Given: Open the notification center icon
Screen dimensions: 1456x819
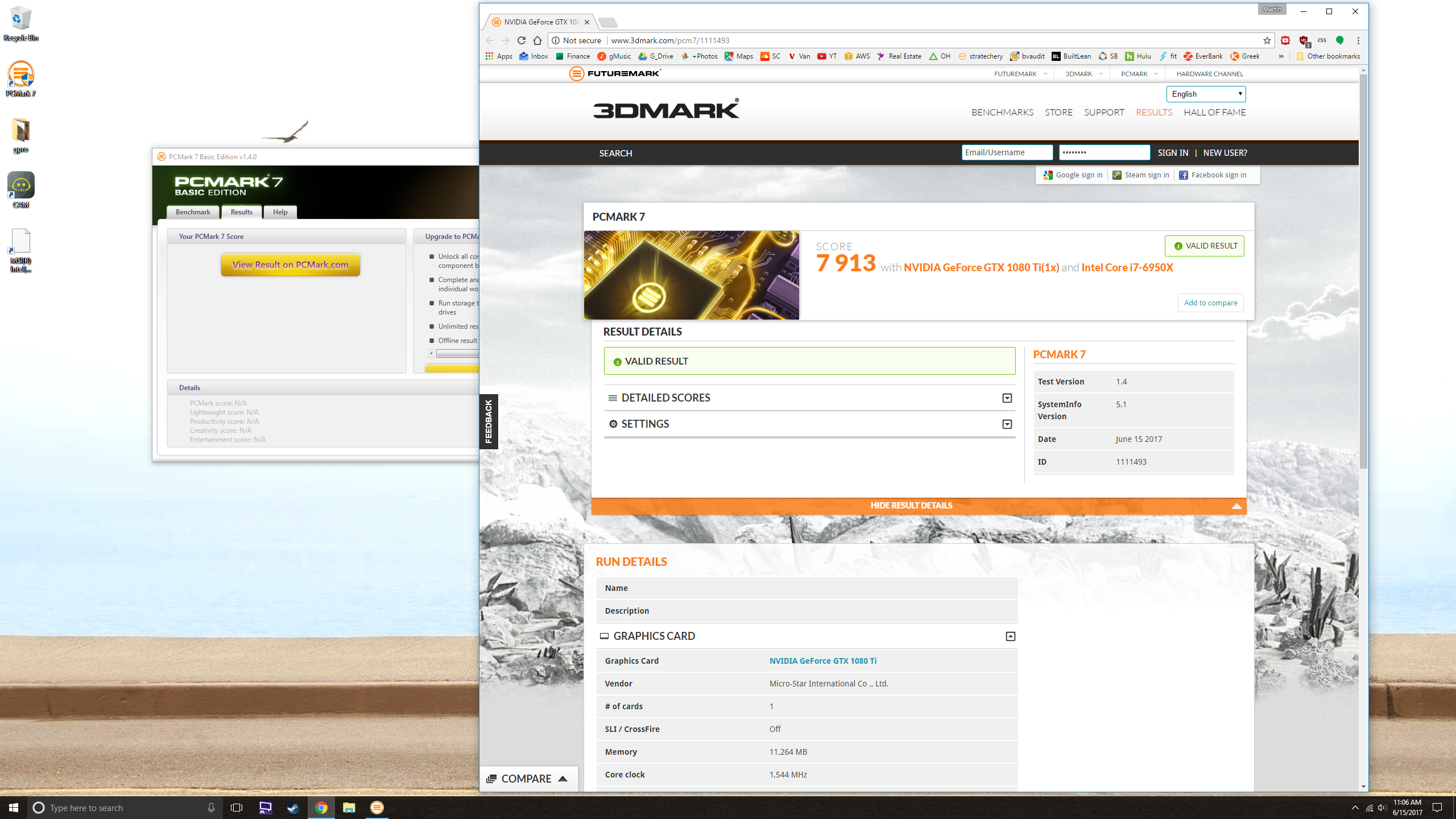Looking at the screenshot, I should 1437,808.
